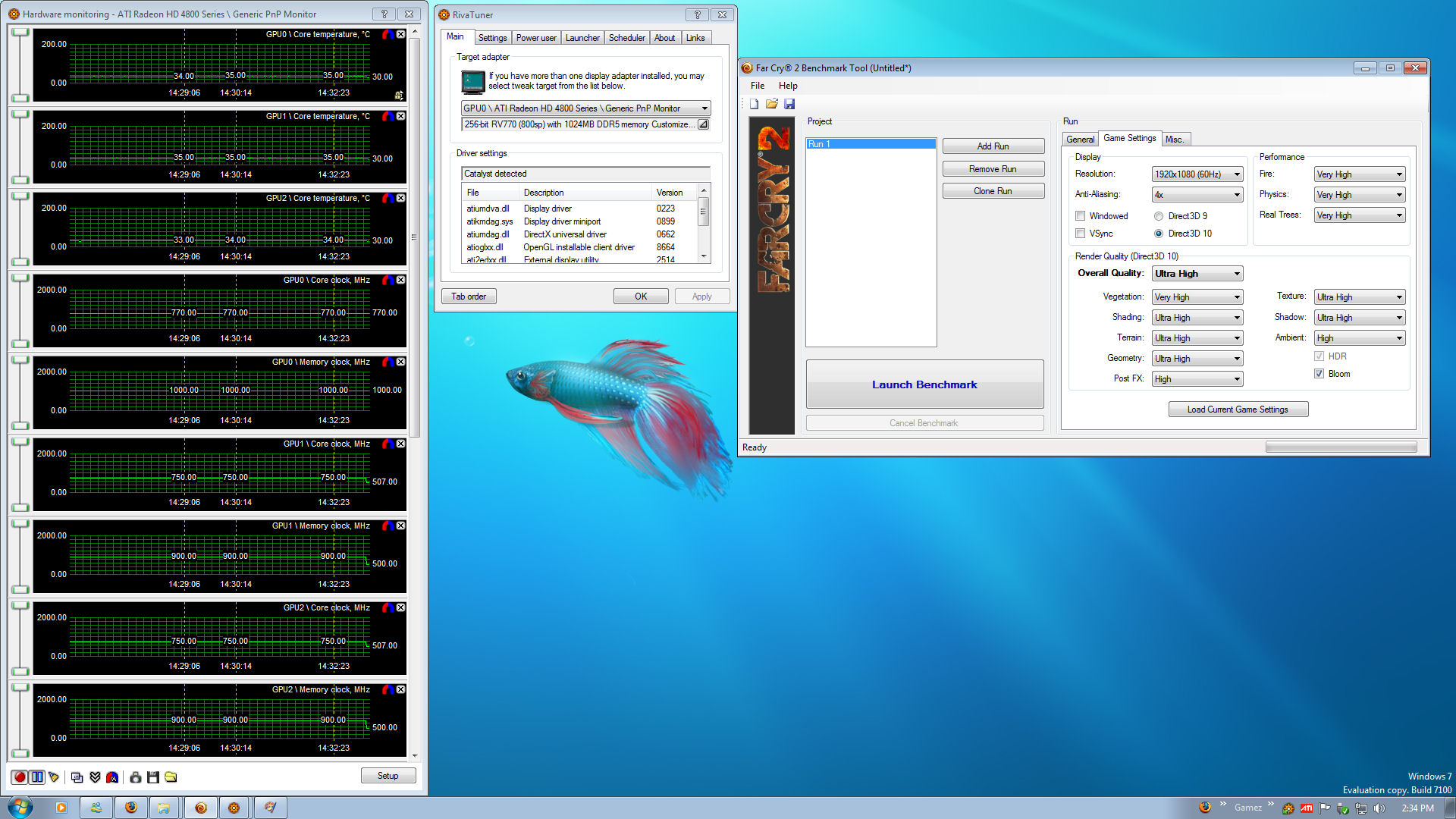1456x819 pixels.
Task: Close the GPU1 Core temperature graph
Action: click(x=400, y=116)
